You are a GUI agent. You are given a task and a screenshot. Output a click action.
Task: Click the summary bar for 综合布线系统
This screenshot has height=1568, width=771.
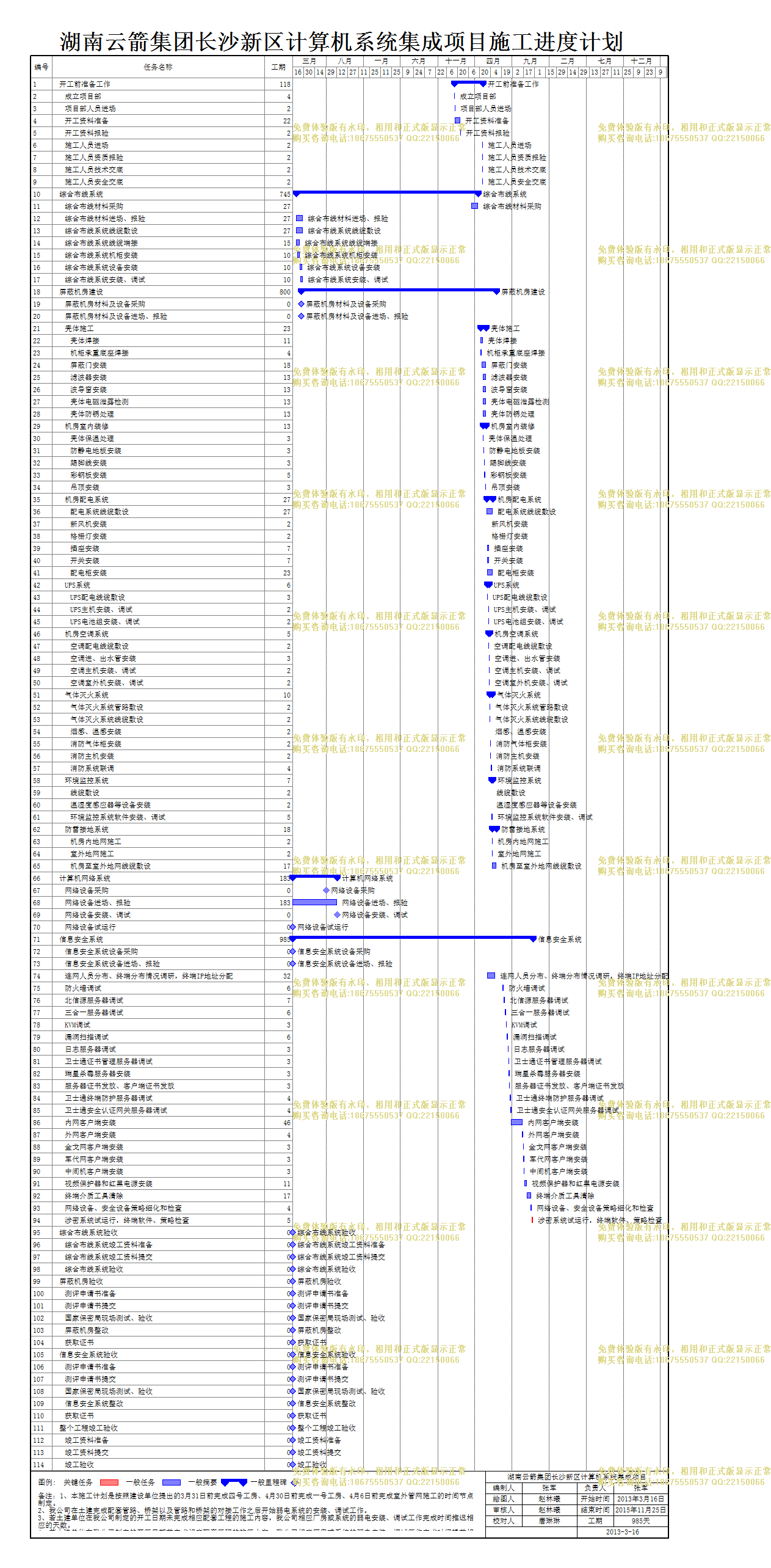387,193
